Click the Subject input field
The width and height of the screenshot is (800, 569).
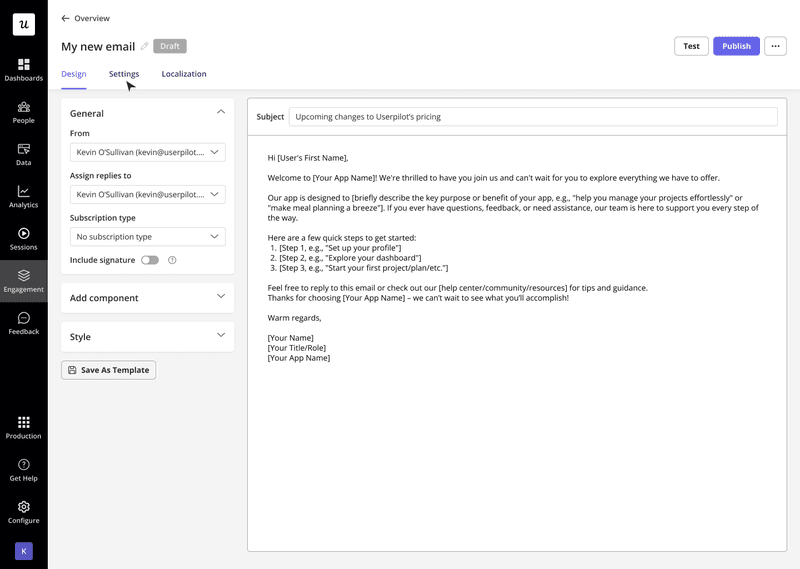tap(532, 117)
